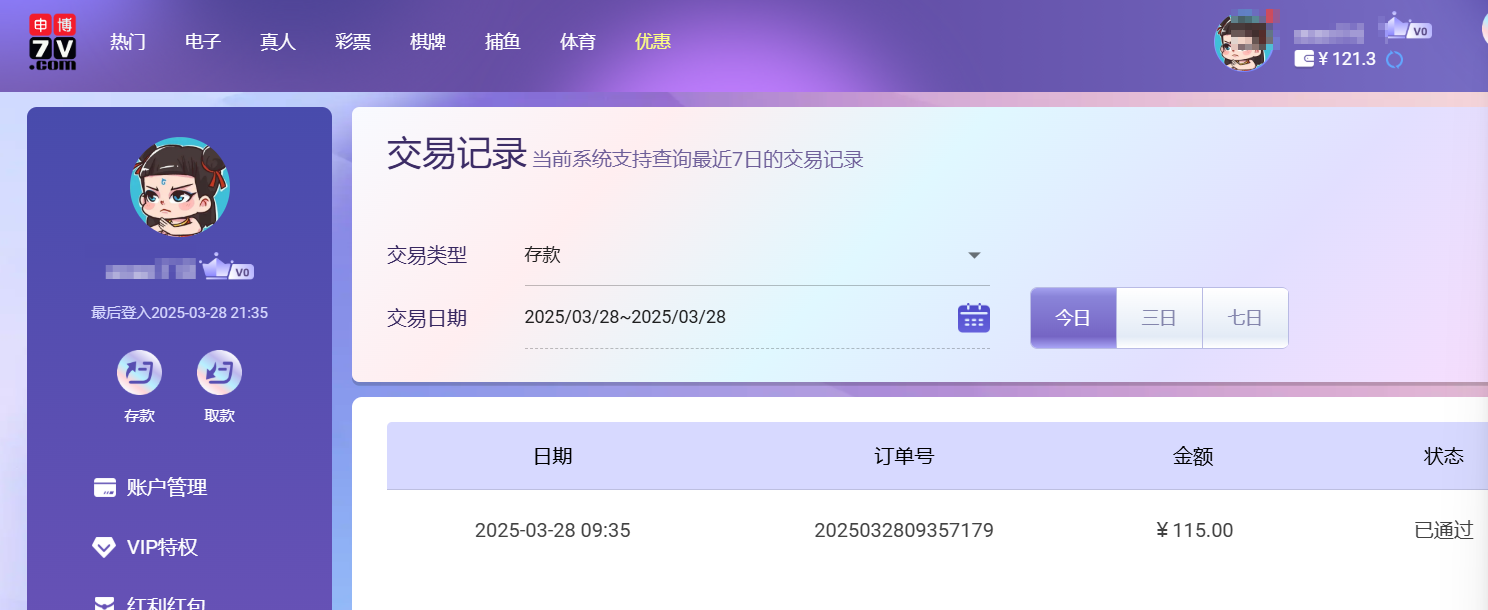Open the 热门 navigation menu

128,42
